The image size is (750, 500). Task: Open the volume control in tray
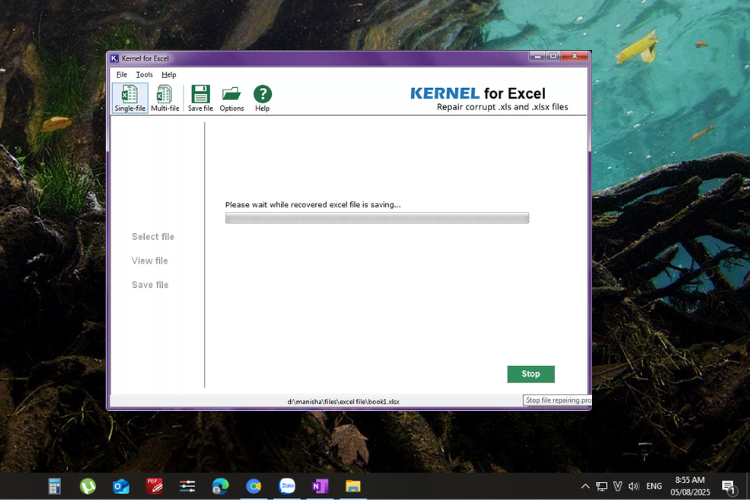[x=634, y=487]
